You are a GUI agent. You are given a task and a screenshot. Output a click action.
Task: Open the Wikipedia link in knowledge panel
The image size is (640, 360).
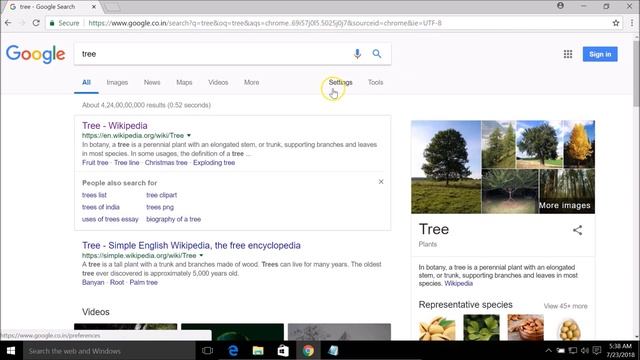pos(458,283)
